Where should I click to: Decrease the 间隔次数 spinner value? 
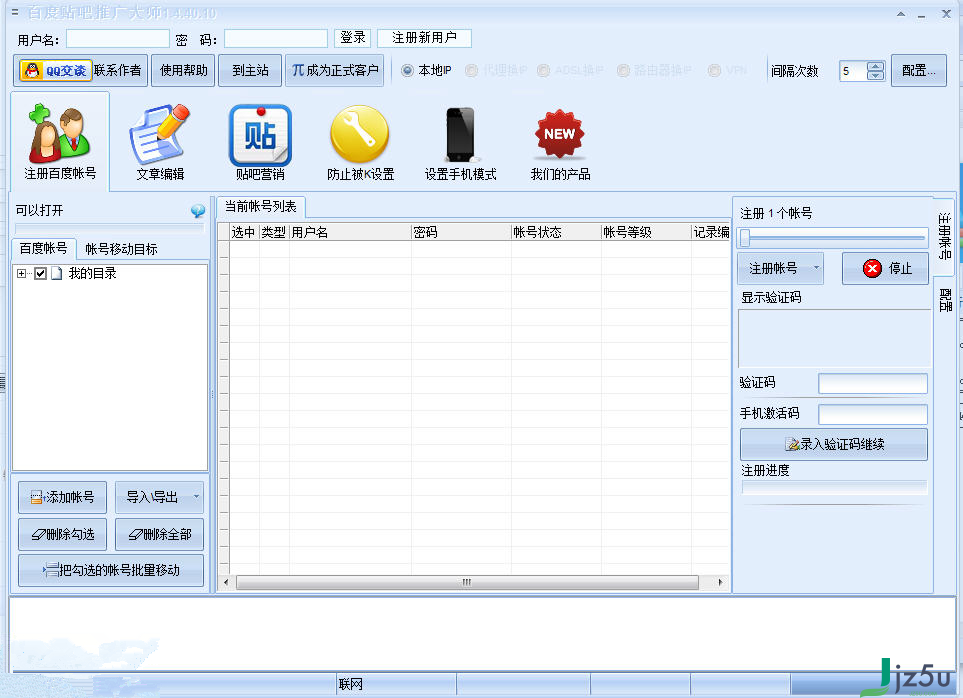click(x=875, y=76)
